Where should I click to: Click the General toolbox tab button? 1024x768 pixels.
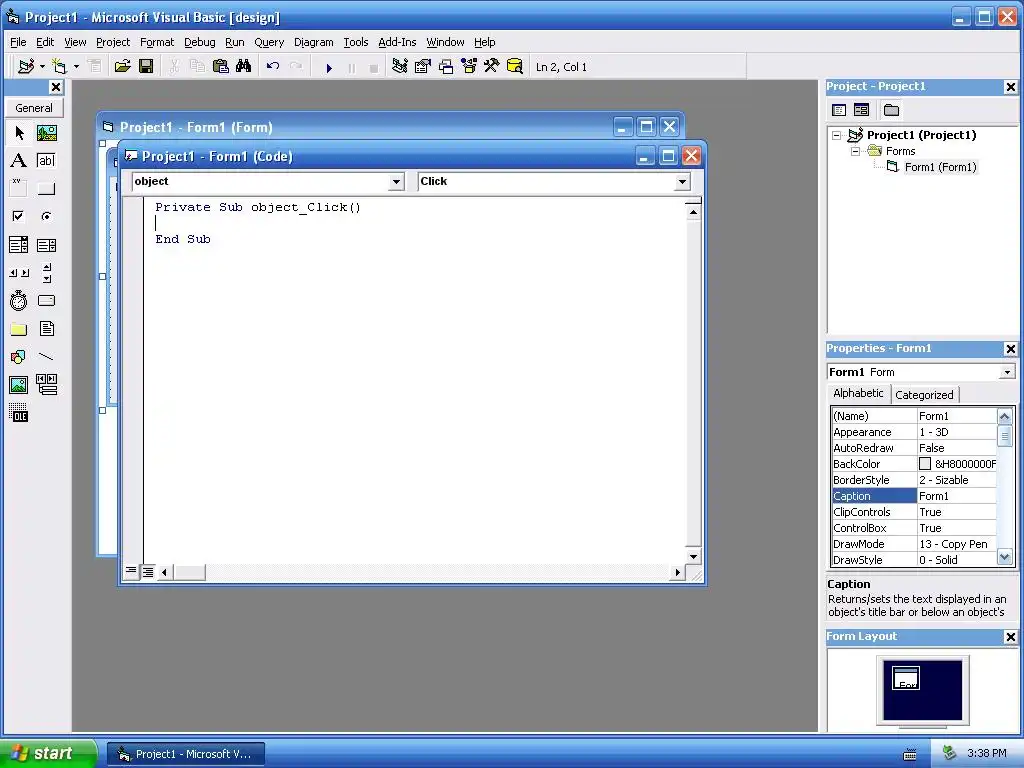coord(34,108)
